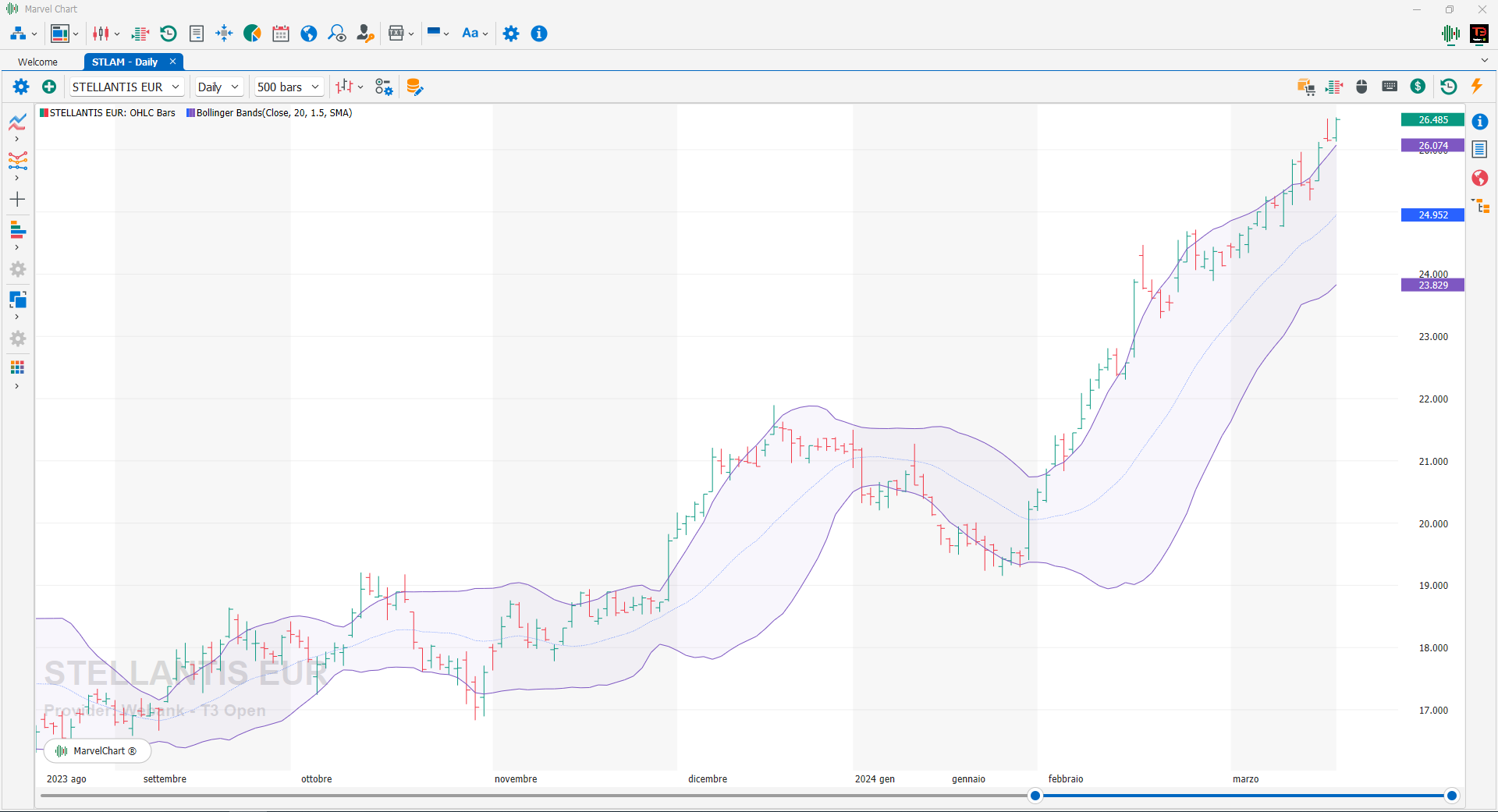Screen dimensions: 1498x812
Task: Click the user with key icon
Action: tap(365, 34)
